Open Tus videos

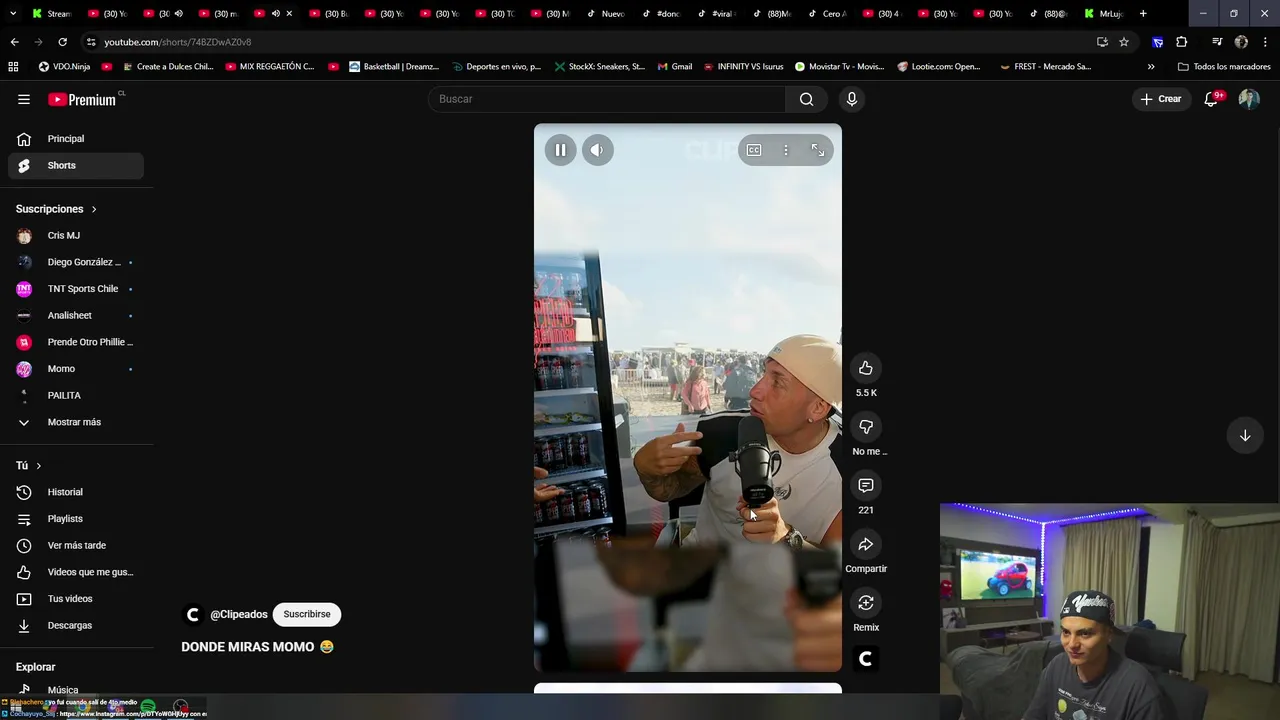tap(76, 599)
